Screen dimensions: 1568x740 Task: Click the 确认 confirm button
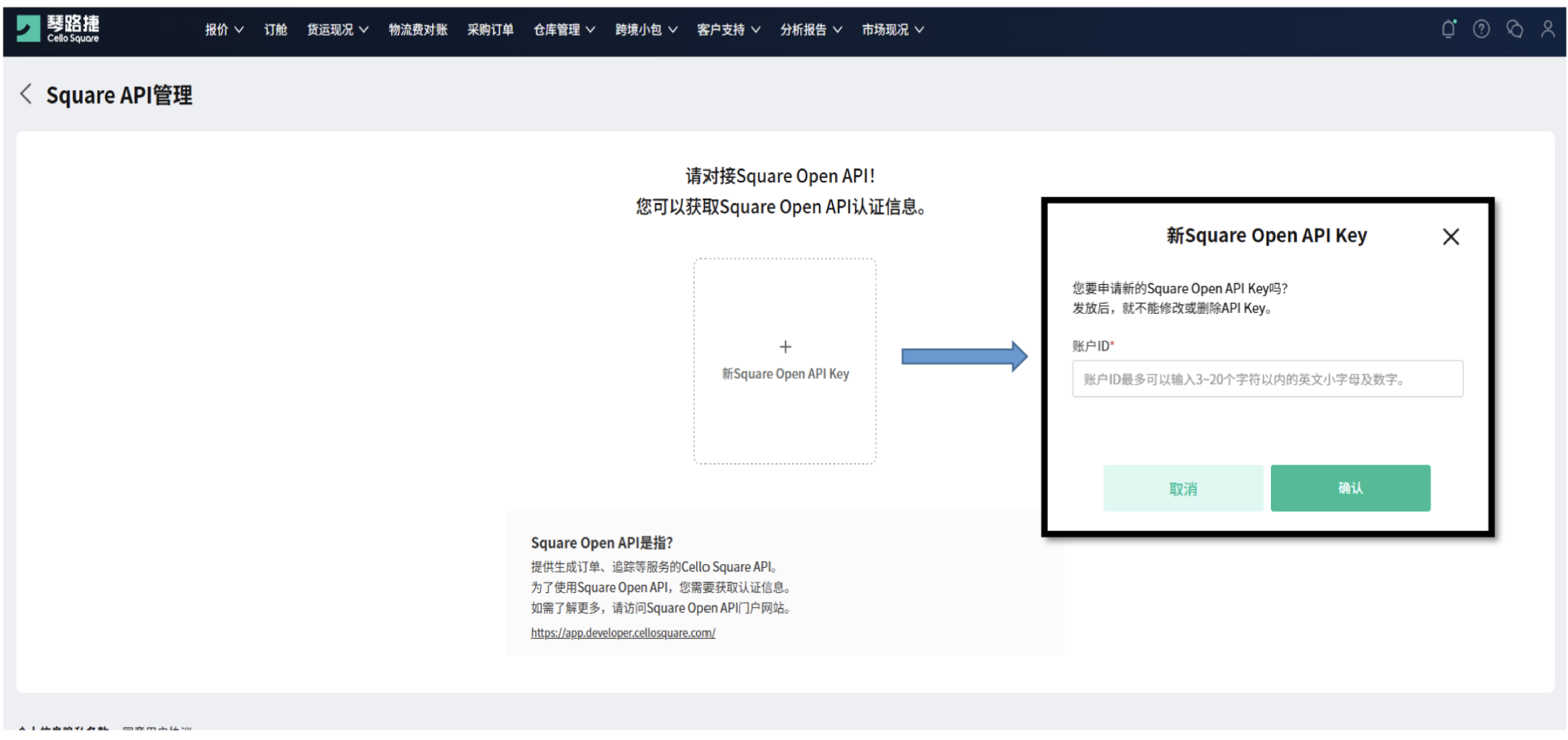pos(1350,487)
